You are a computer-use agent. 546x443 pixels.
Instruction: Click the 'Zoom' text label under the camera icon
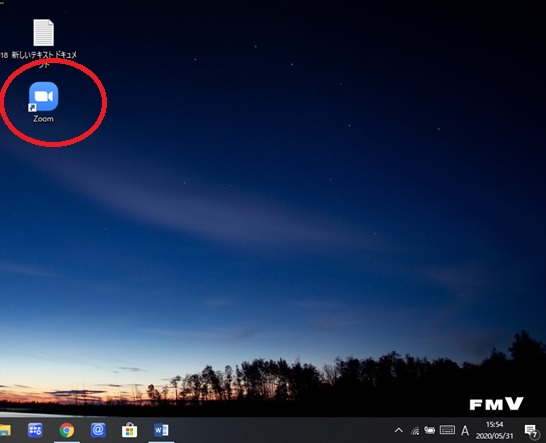point(44,119)
